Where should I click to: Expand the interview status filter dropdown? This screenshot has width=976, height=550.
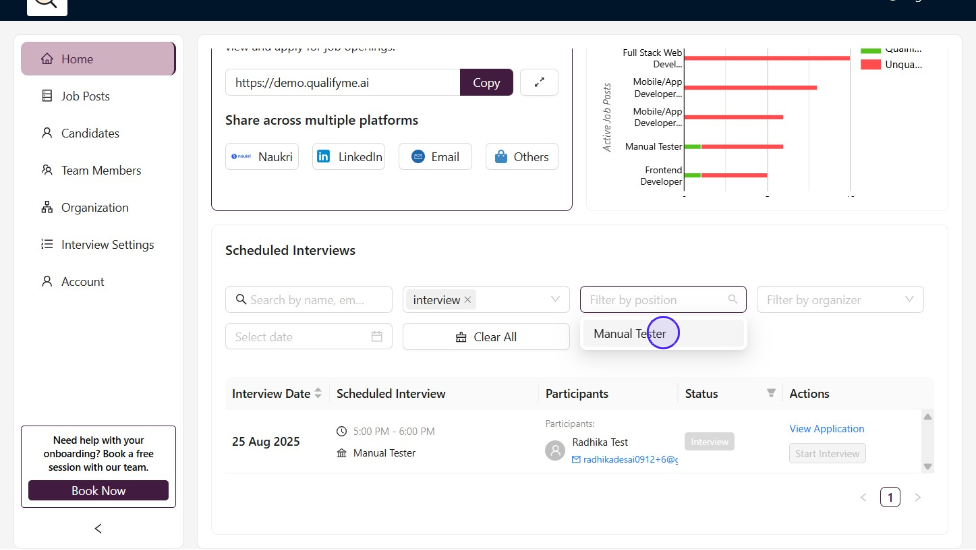(x=556, y=300)
